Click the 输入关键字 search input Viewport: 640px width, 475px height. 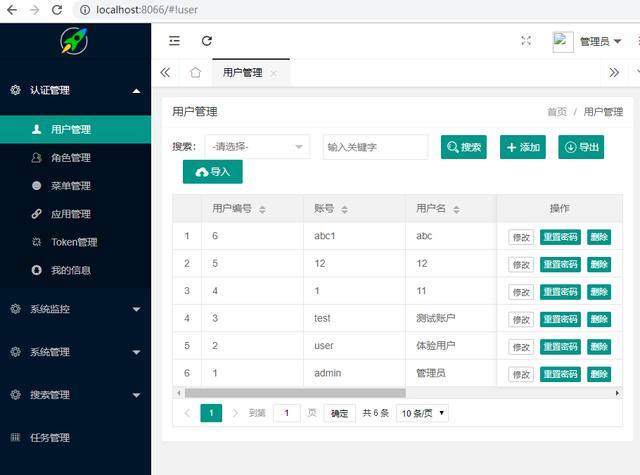376,147
